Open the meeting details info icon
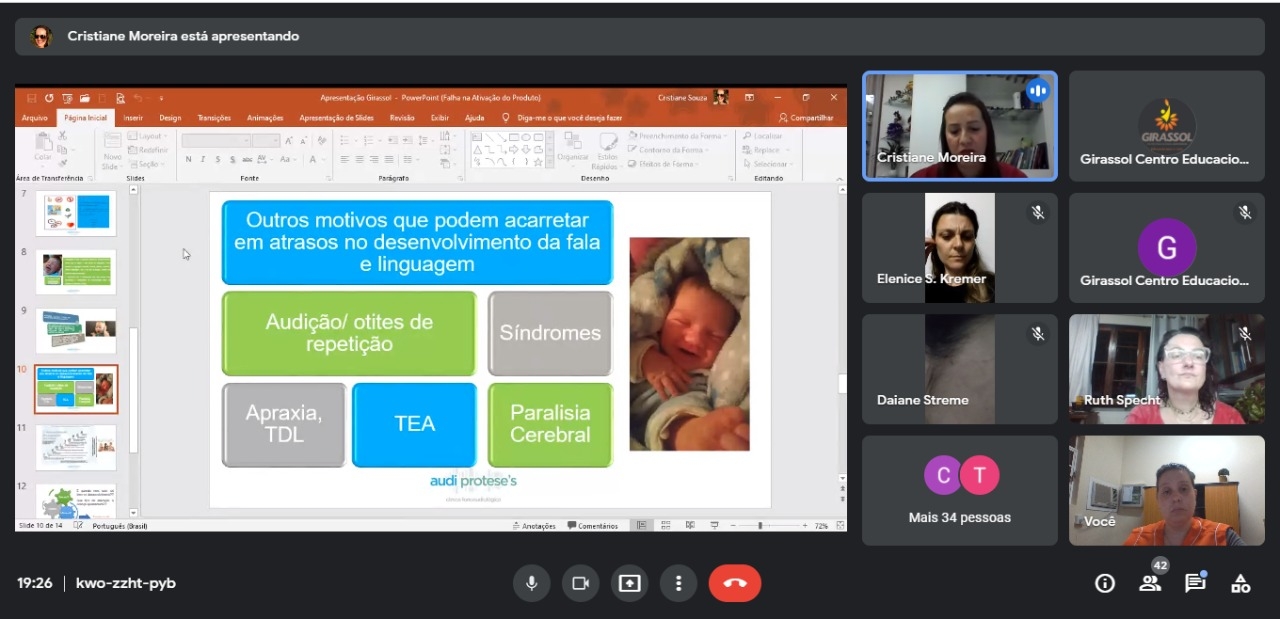Screen dimensions: 1280x619 tap(1105, 584)
